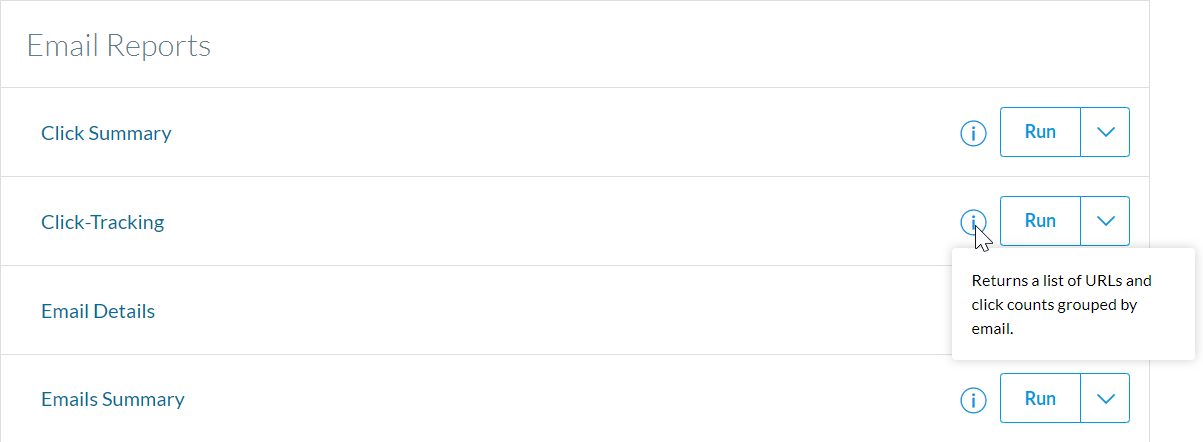The image size is (1203, 442).
Task: Run the Click Summary report
Action: [1040, 132]
